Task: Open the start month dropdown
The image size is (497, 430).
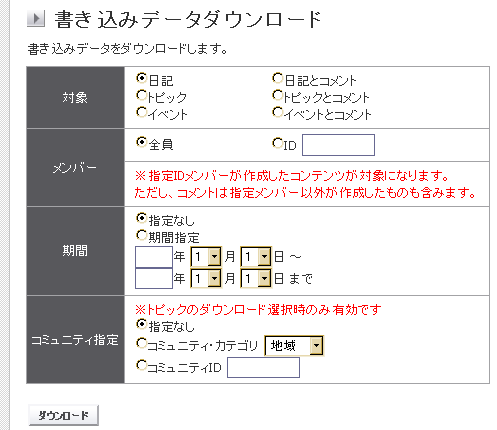Action: tap(206, 257)
